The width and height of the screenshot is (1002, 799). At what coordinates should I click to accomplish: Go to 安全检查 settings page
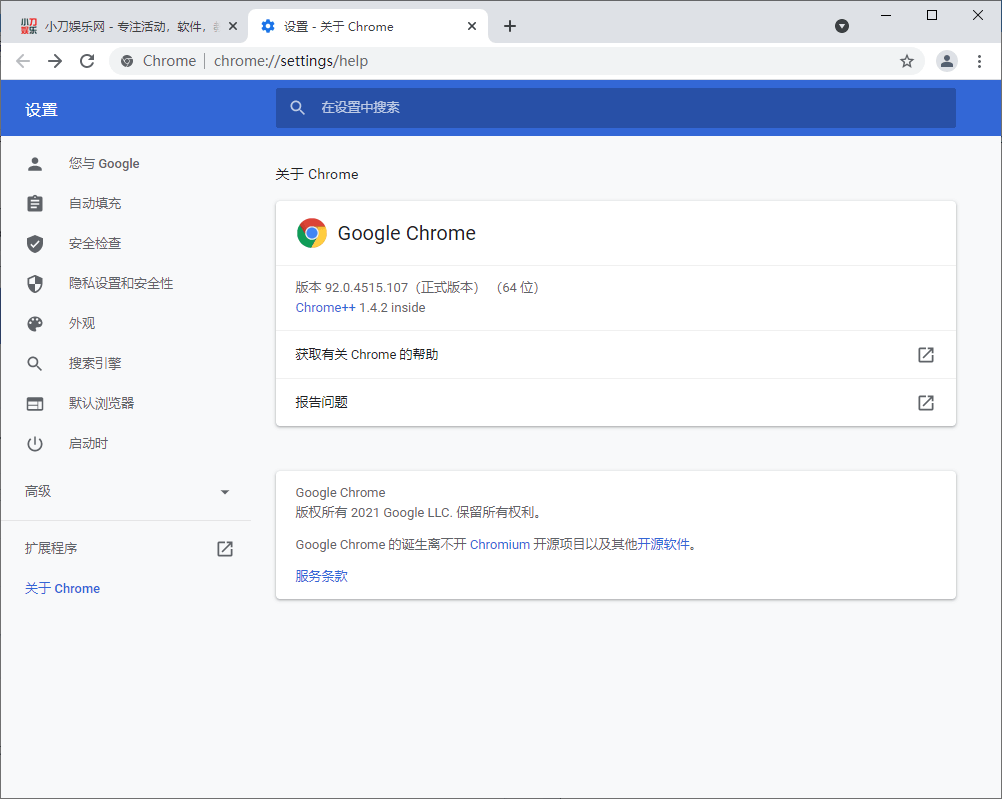pos(95,244)
